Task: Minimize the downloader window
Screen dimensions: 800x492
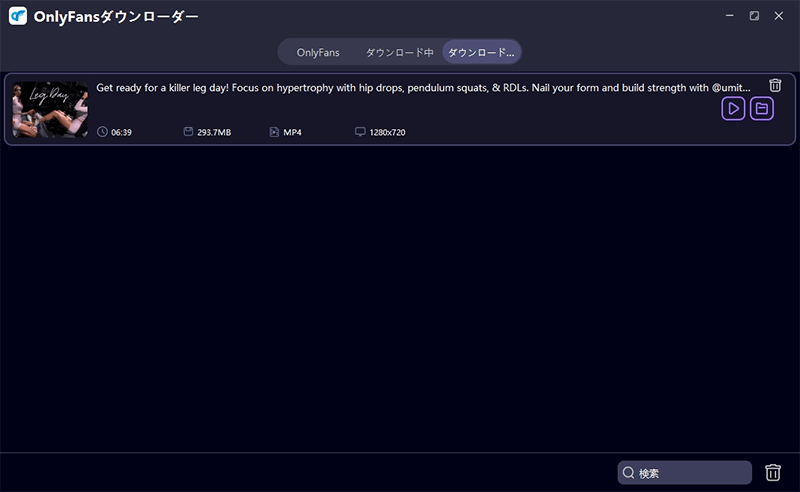Action: click(729, 16)
